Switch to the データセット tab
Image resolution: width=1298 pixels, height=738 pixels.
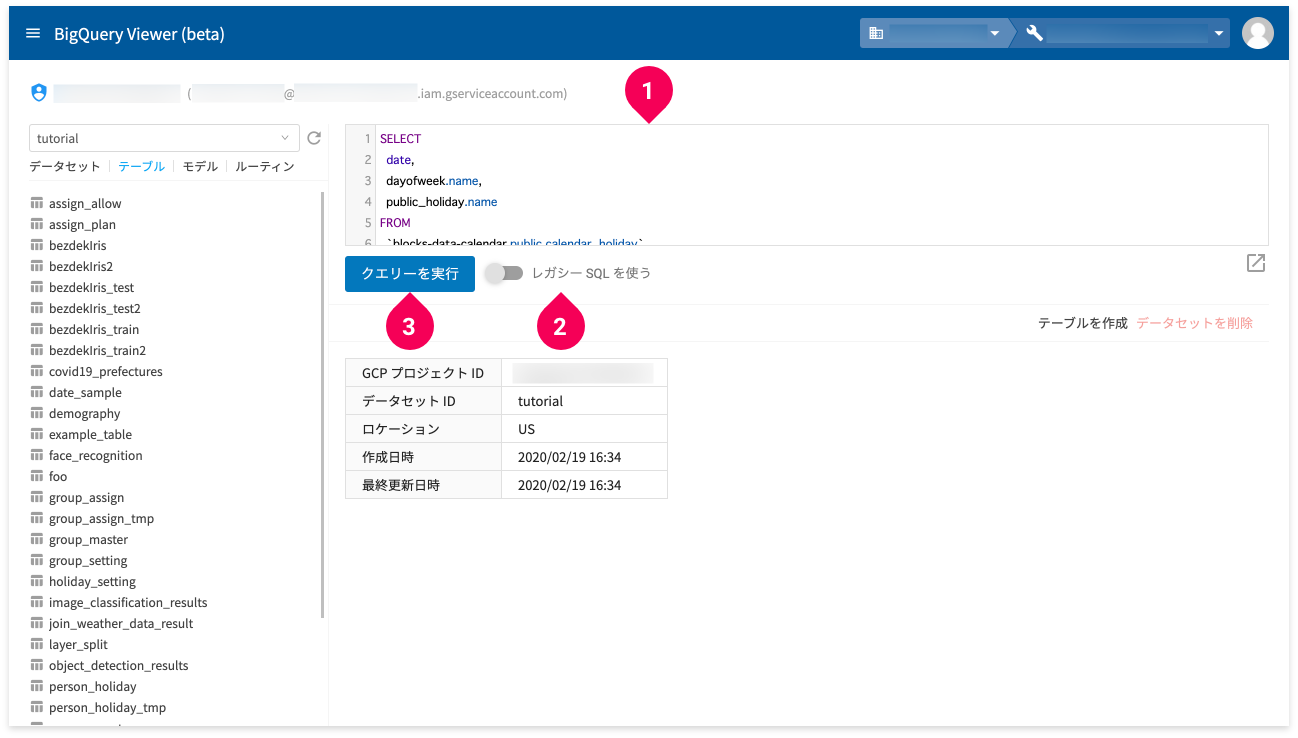click(x=65, y=167)
